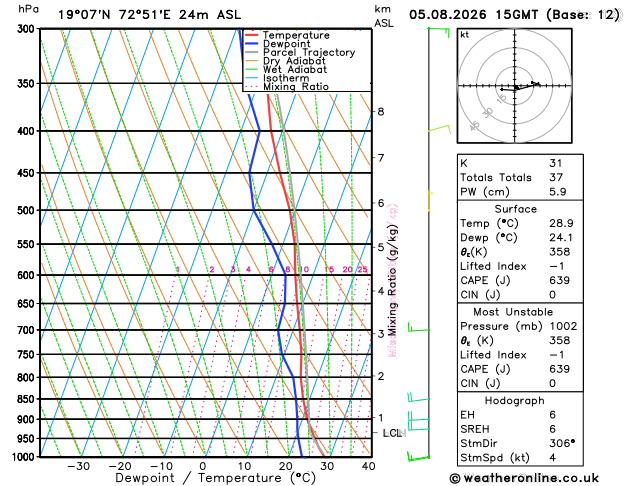Image resolution: width=629 pixels, height=486 pixels.
Task: Click the pink mixing ratio value 25
Action: click(x=363, y=269)
